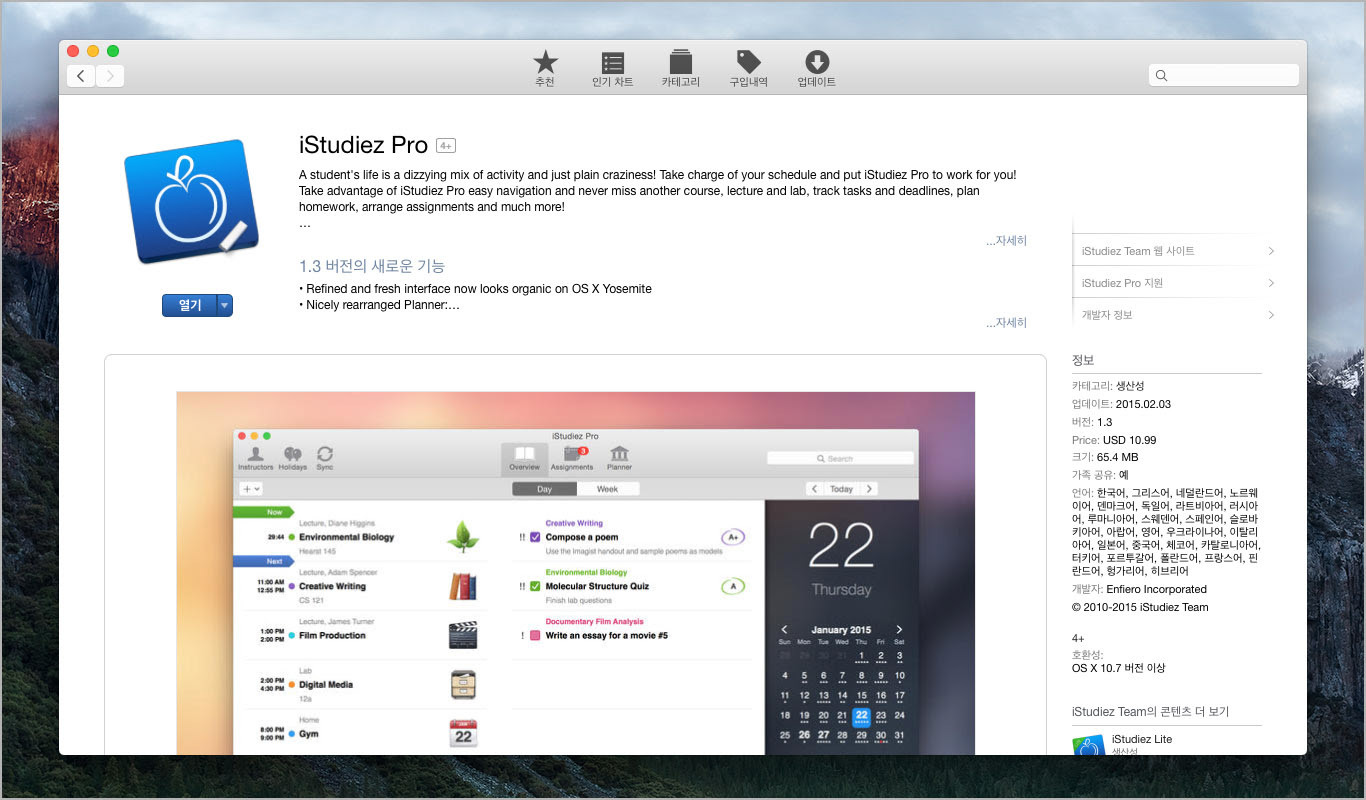
Task: Click the "OS X 10.7 버전 이상" compatibility text
Action: (1118, 667)
